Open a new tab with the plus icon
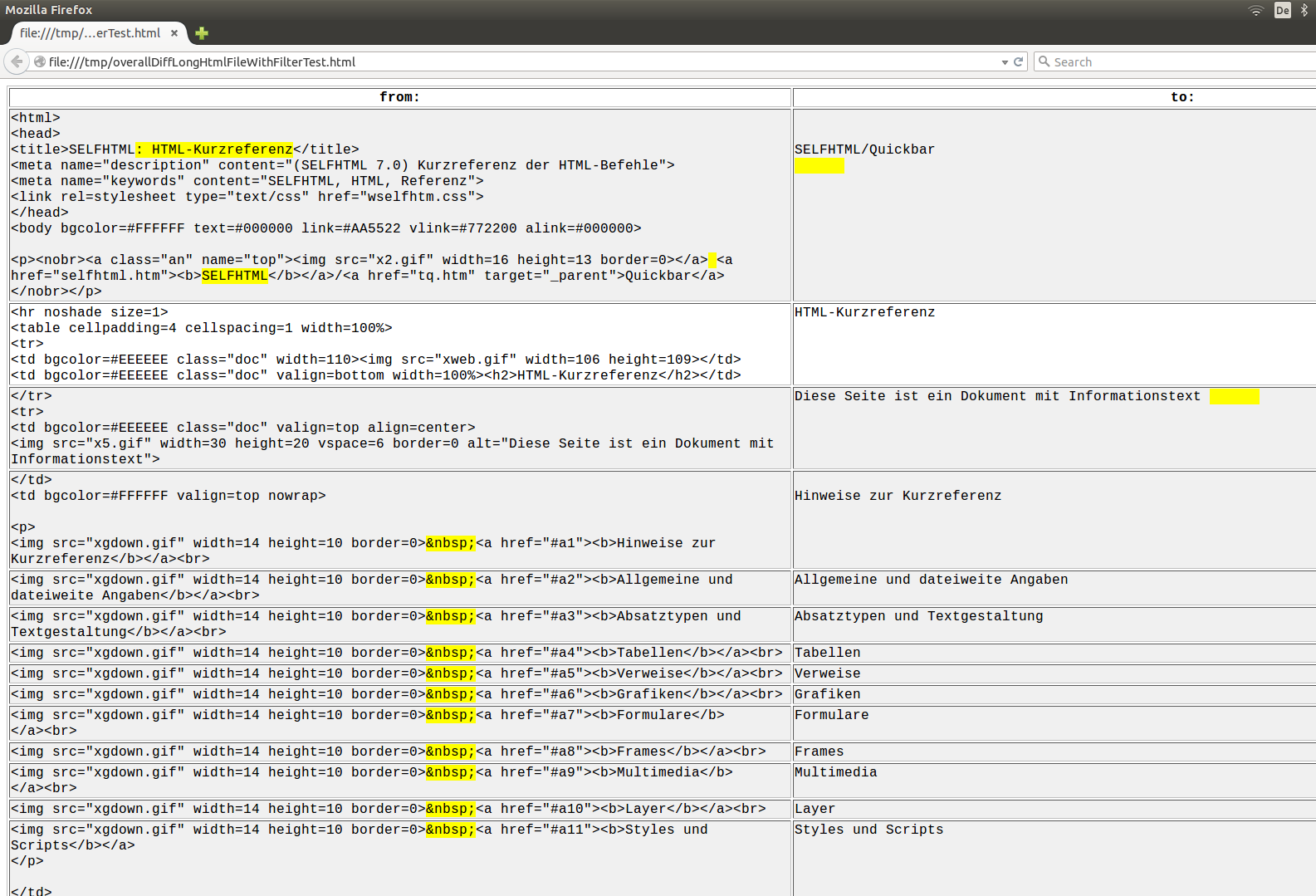The height and width of the screenshot is (896, 1316). pyautogui.click(x=202, y=33)
